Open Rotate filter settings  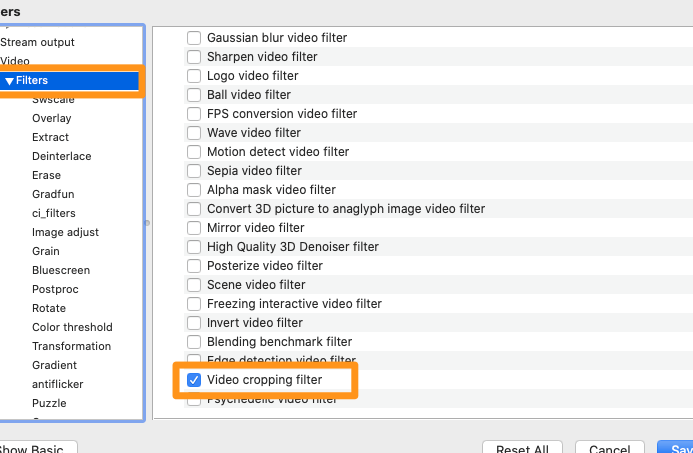click(x=49, y=308)
